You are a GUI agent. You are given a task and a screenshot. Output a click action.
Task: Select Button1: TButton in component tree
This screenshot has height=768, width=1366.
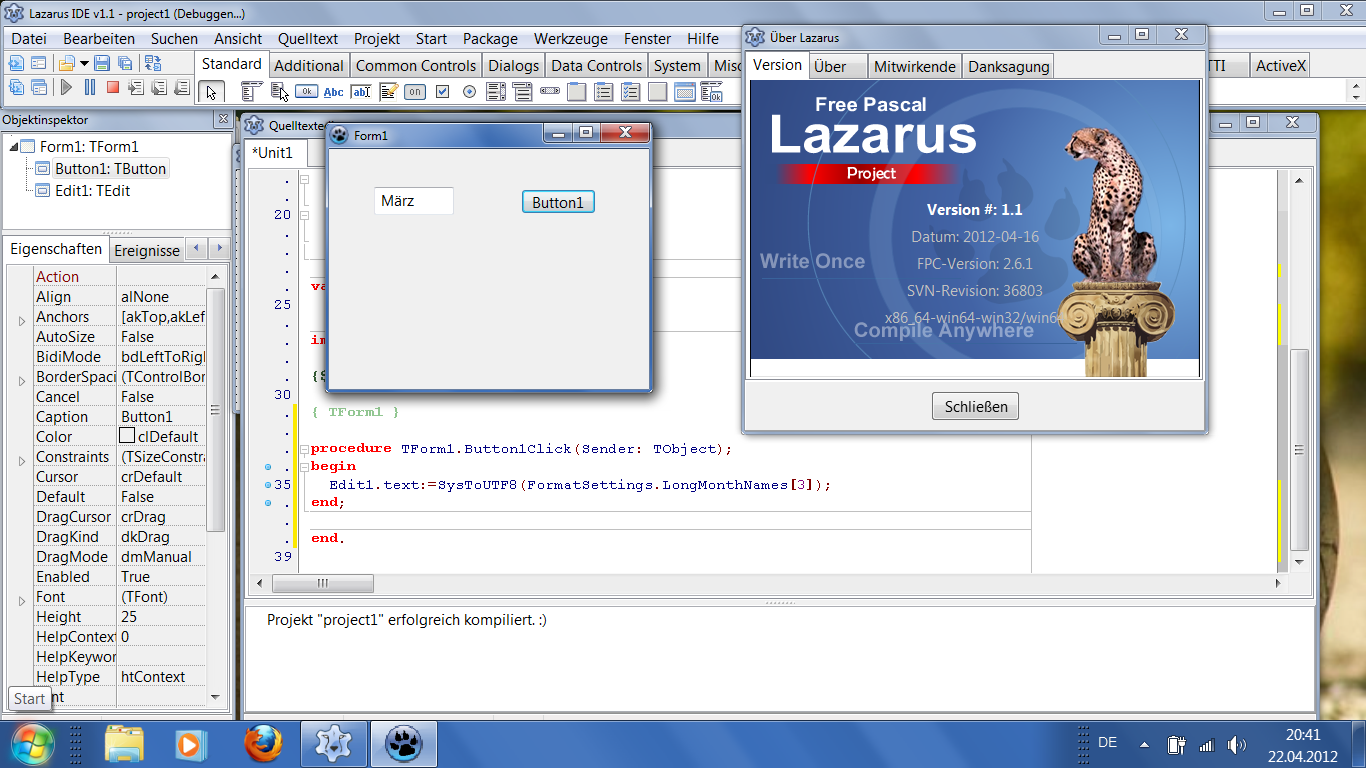110,168
